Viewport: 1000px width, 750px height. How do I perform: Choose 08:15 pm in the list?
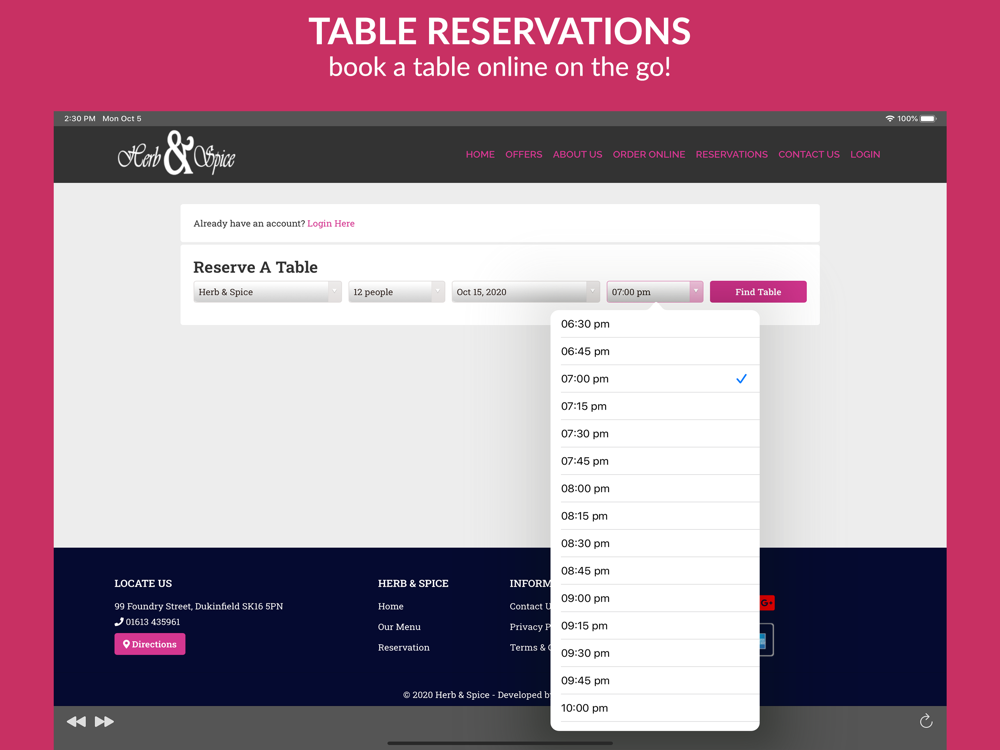click(655, 516)
